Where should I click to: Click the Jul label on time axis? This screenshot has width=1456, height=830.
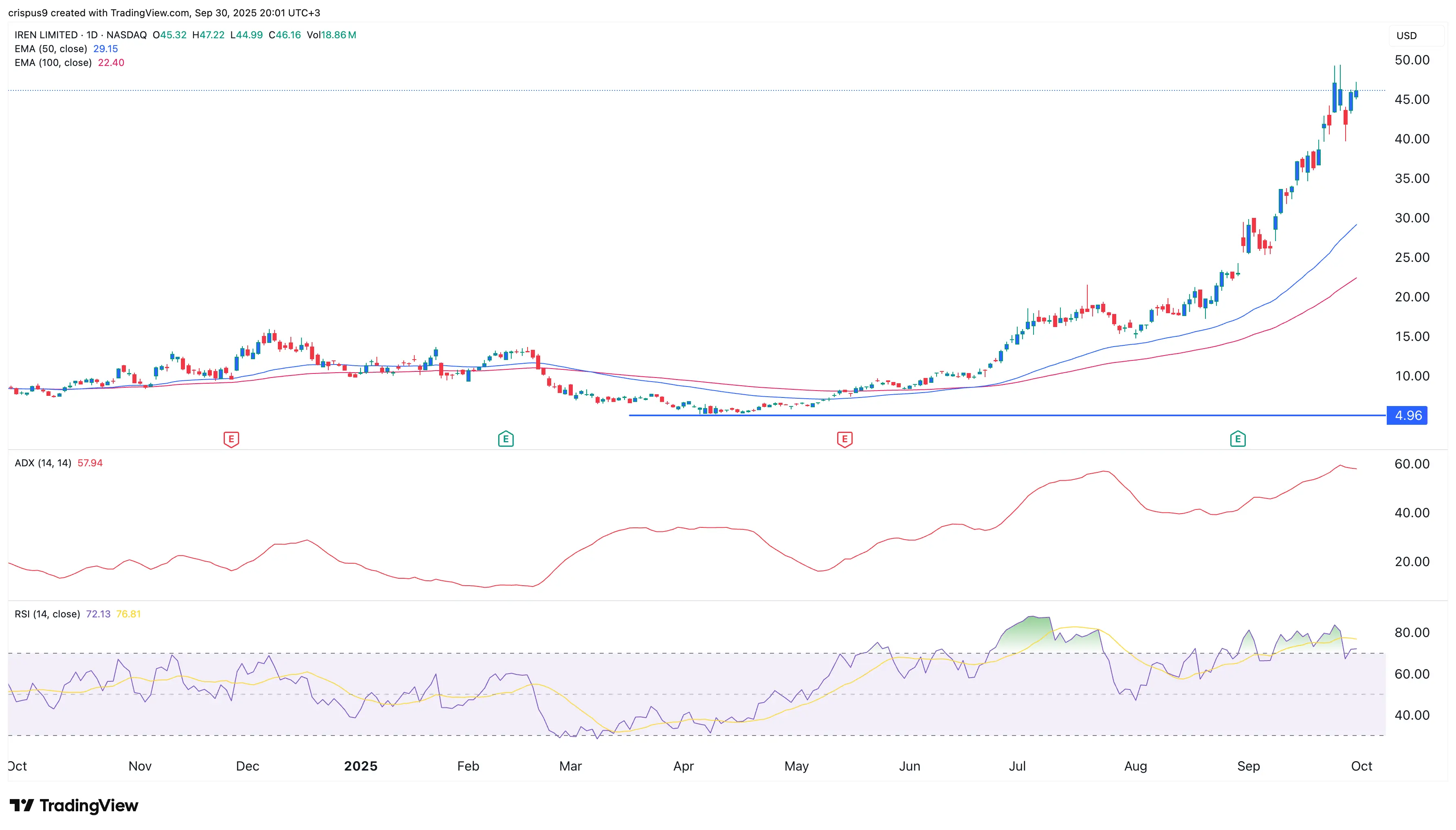1017,766
